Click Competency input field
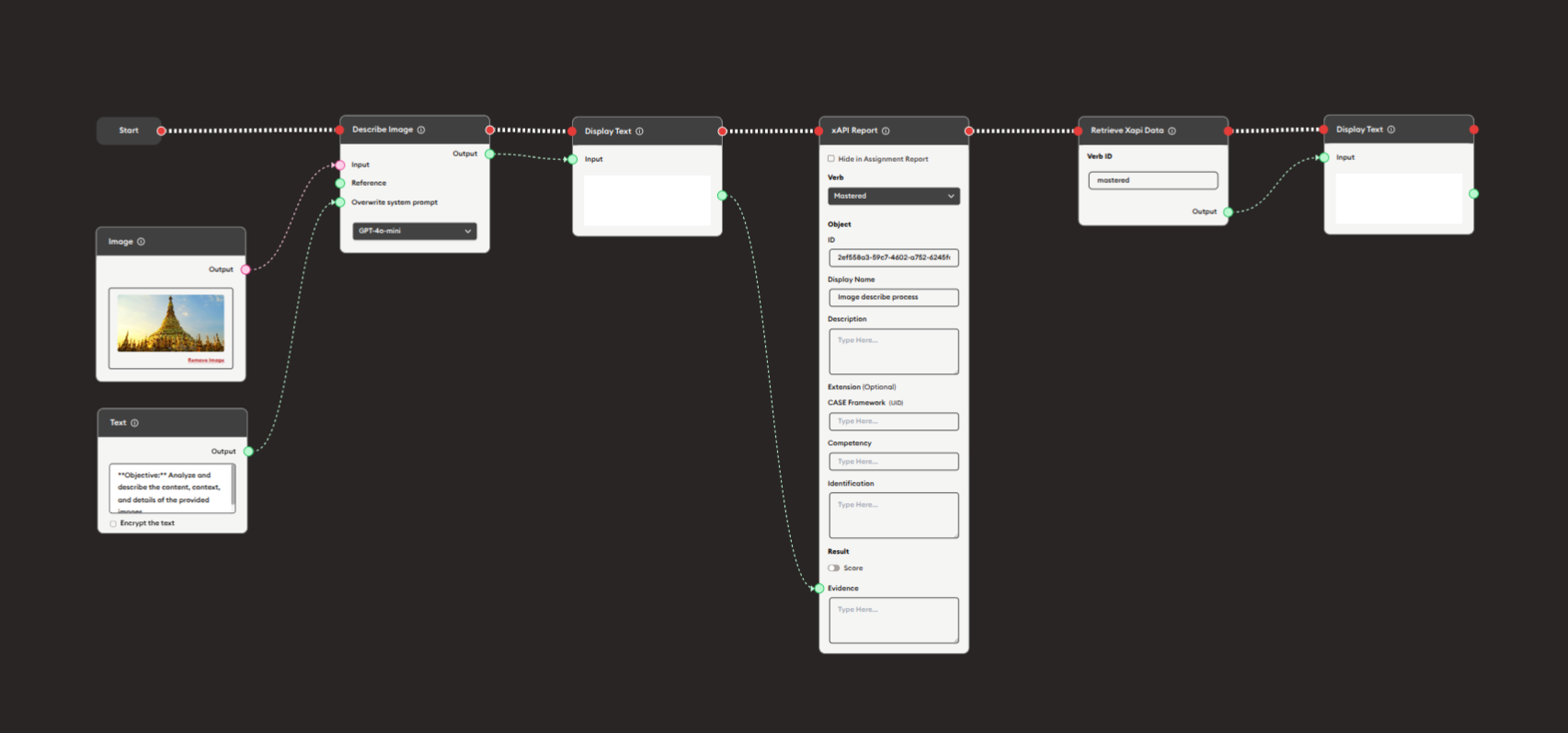1568x733 pixels. (894, 462)
